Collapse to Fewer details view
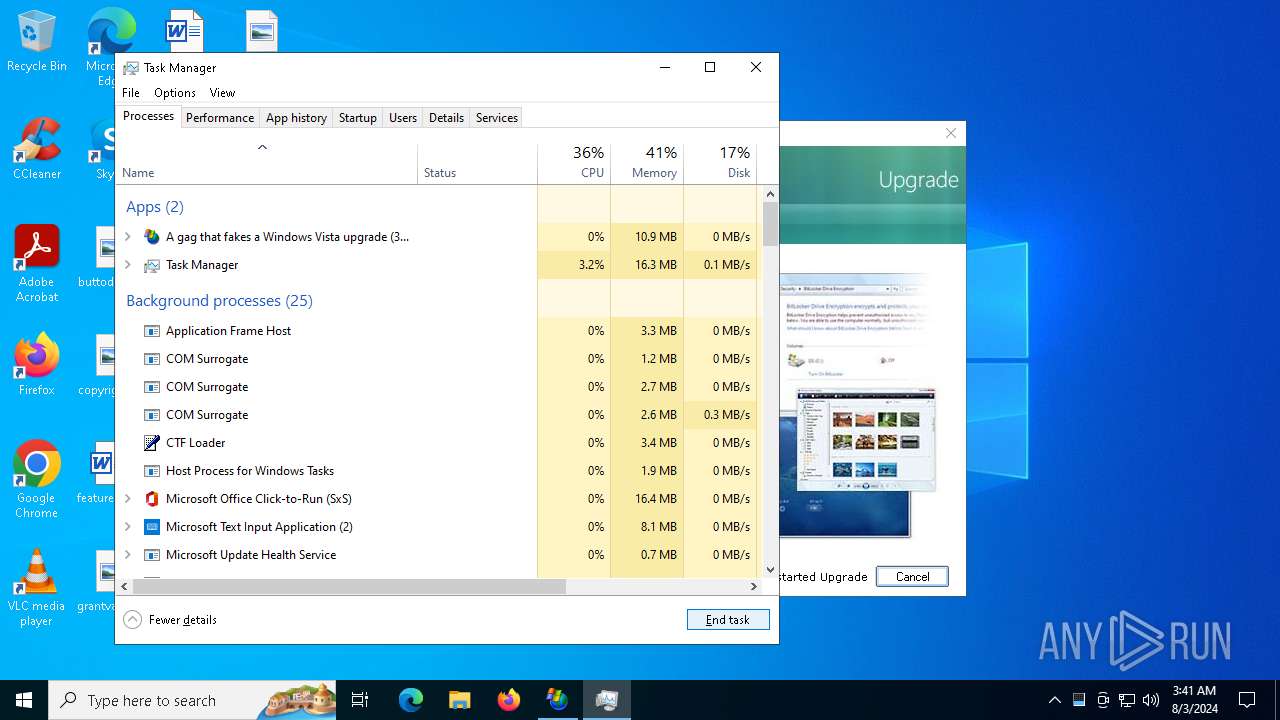1280x720 pixels. pyautogui.click(x=170, y=620)
